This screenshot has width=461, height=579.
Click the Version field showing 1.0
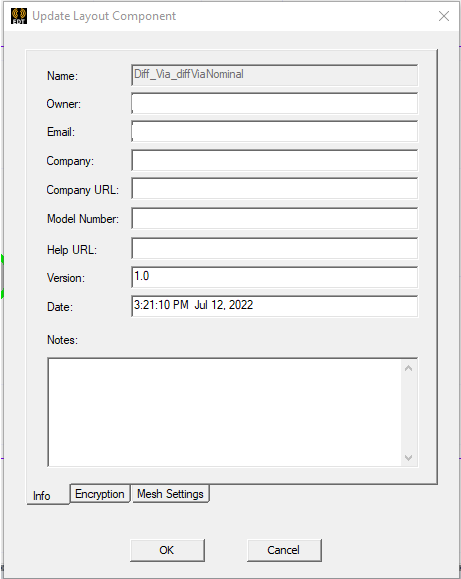coord(274,277)
